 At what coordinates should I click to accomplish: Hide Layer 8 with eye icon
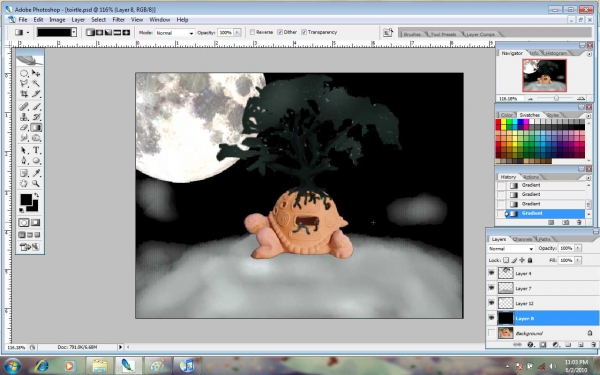[x=491, y=318]
